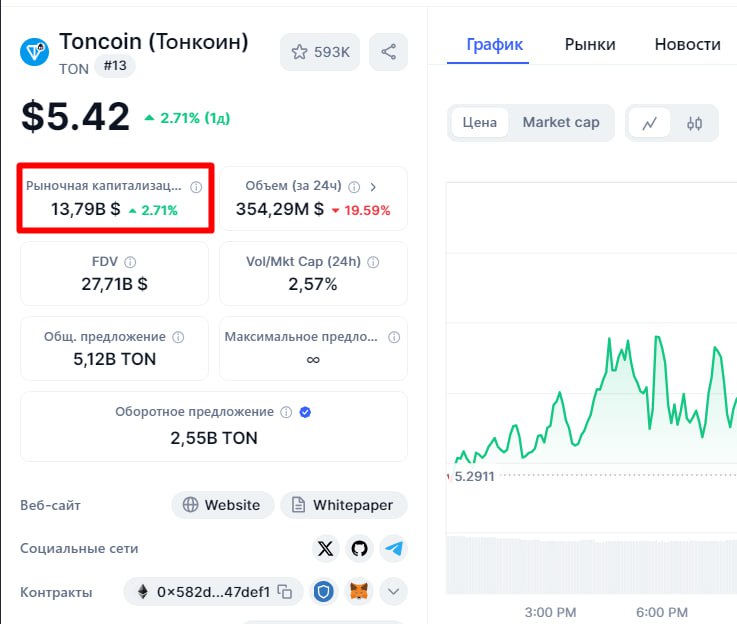Switch to candlestick chart icon
This screenshot has height=624, width=737.
694,123
